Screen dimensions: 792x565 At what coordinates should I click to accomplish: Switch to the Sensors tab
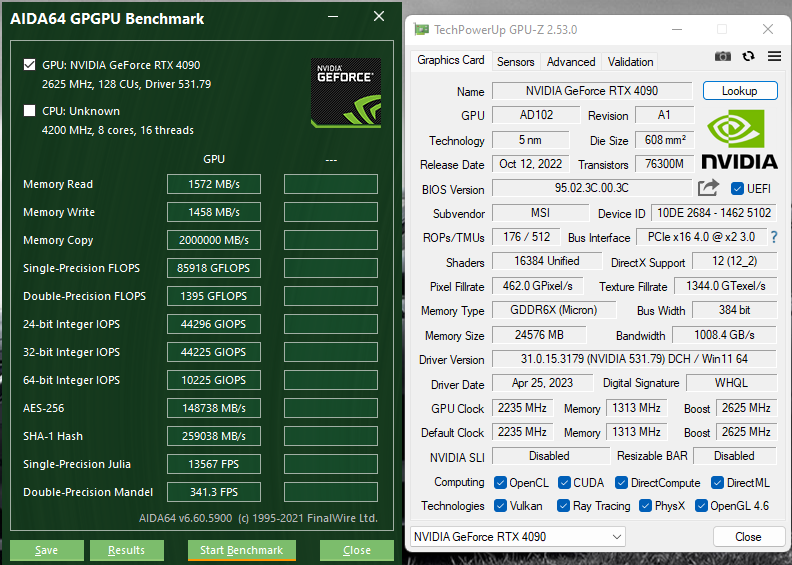coord(515,62)
